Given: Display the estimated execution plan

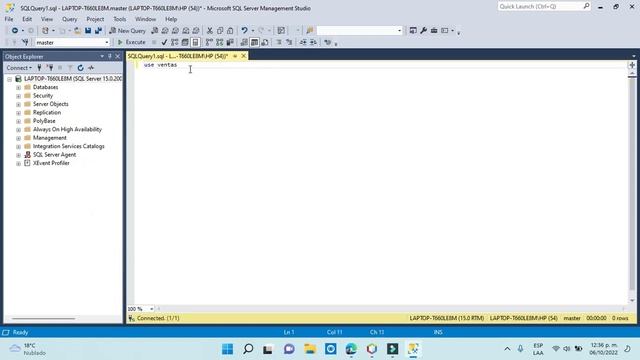Looking at the screenshot, I should point(175,42).
